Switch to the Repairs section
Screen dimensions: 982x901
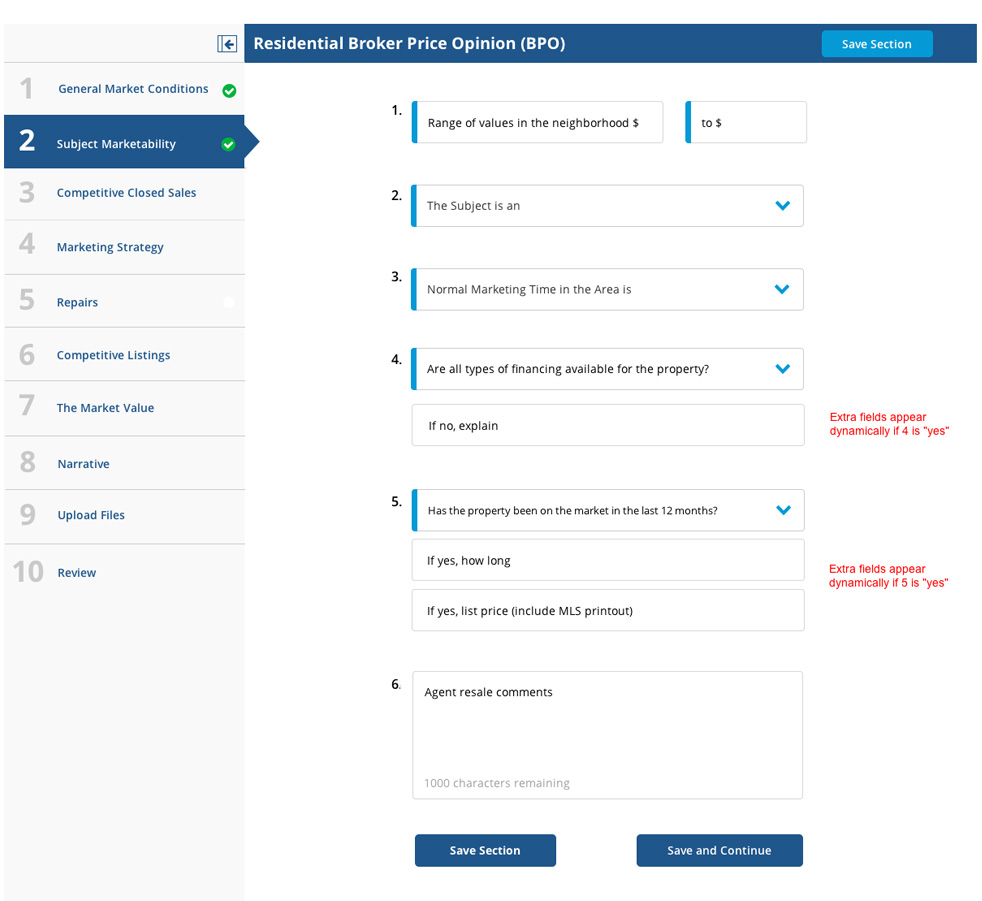pos(77,302)
